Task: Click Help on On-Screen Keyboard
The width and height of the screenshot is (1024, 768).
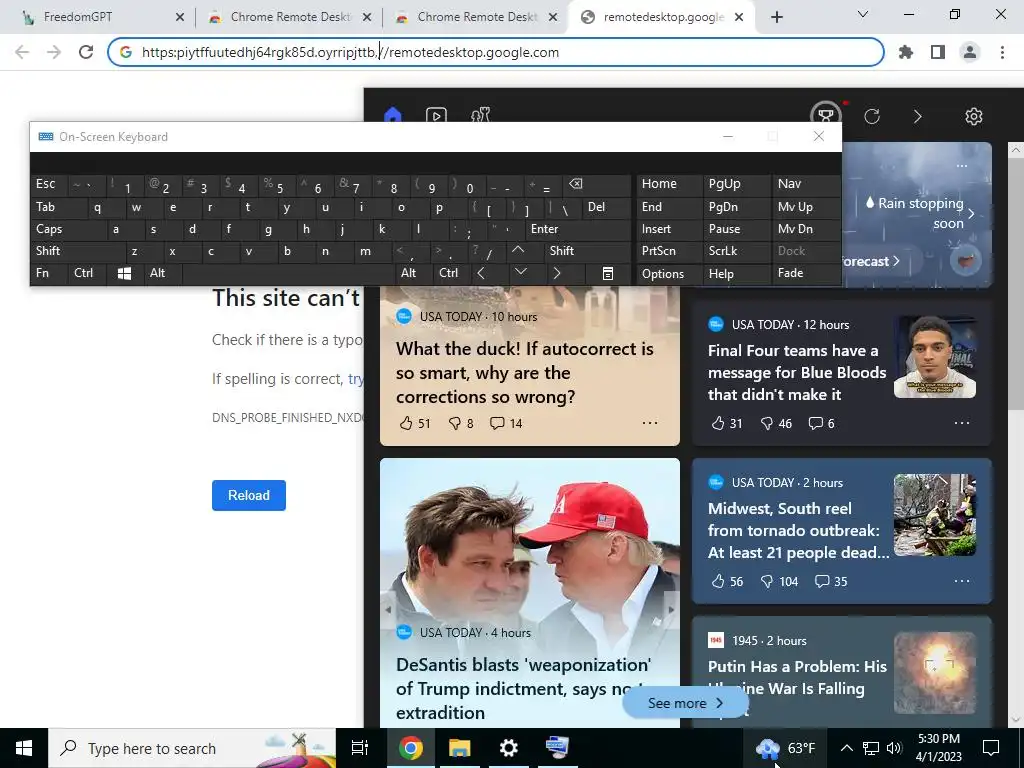Action: [x=735, y=274]
